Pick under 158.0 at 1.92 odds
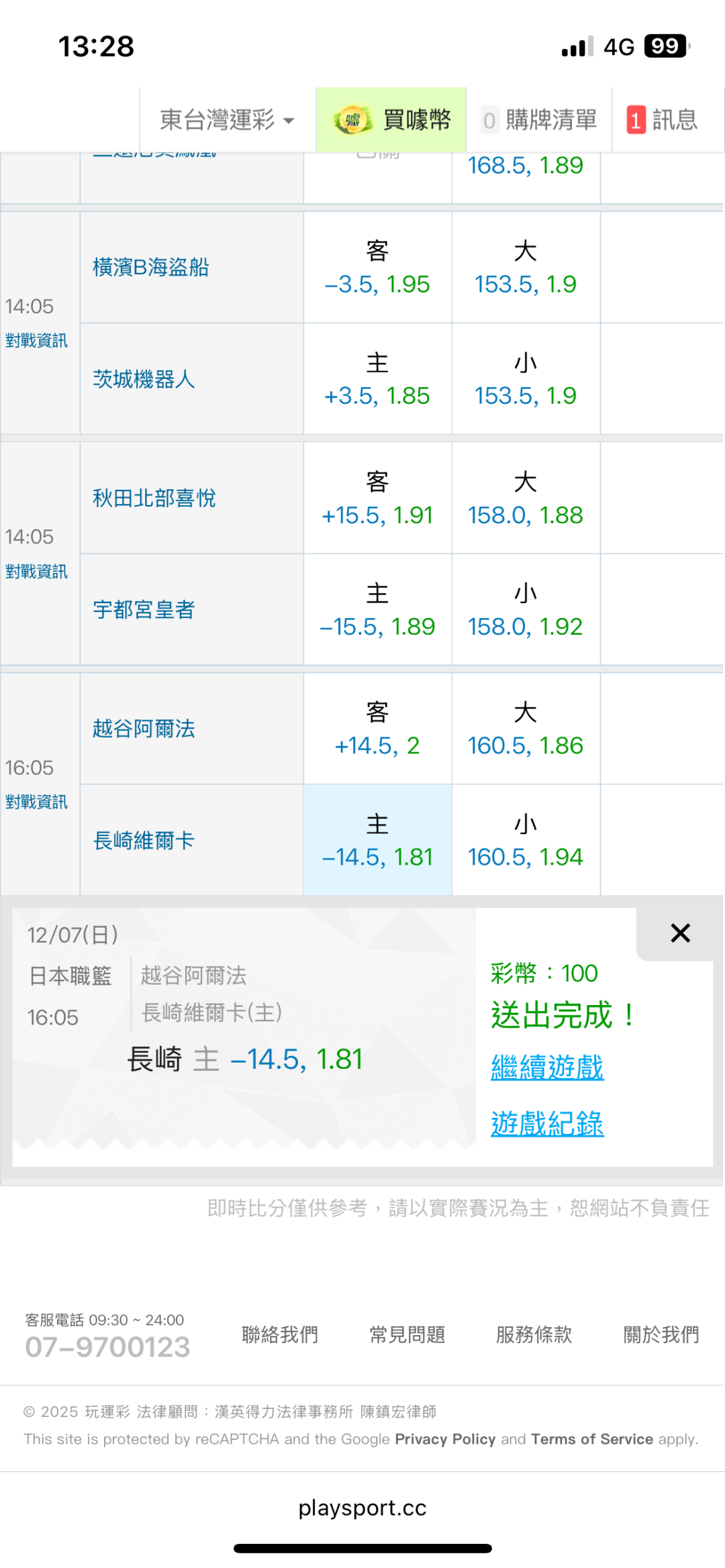The height and width of the screenshot is (1568, 725). pos(526,611)
